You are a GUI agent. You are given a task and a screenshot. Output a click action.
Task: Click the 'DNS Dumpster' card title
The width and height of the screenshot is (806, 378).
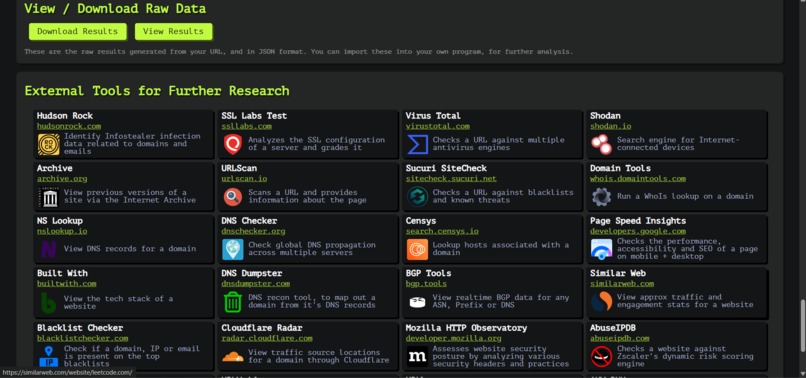[252, 273]
